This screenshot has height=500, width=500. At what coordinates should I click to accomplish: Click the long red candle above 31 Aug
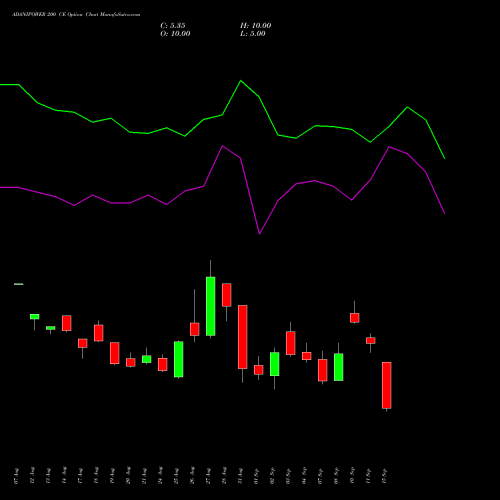242,337
